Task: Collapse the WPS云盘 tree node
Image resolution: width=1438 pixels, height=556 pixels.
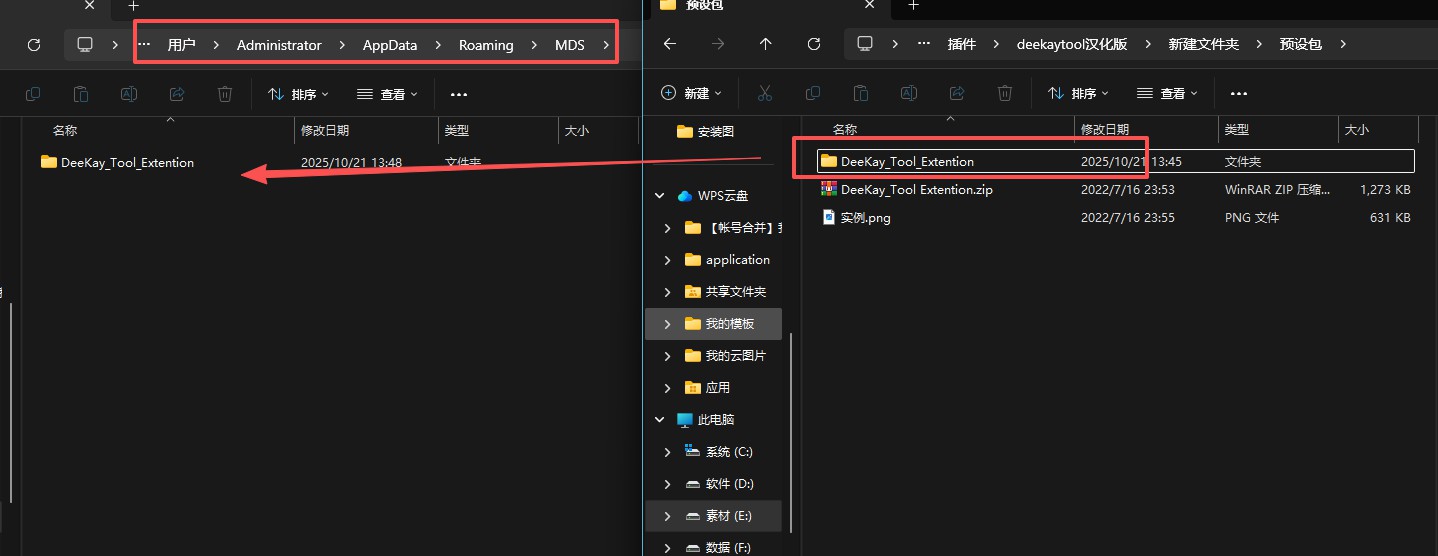Action: click(660, 196)
